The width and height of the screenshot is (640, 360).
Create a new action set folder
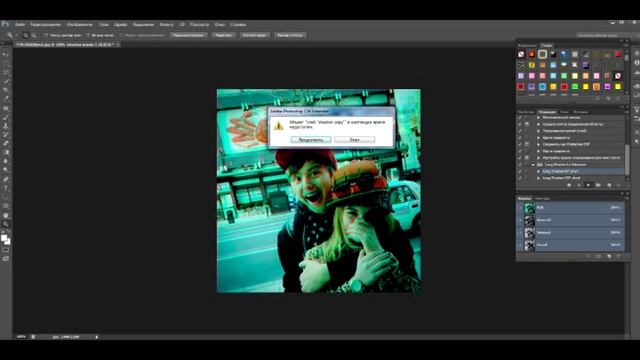tap(598, 185)
